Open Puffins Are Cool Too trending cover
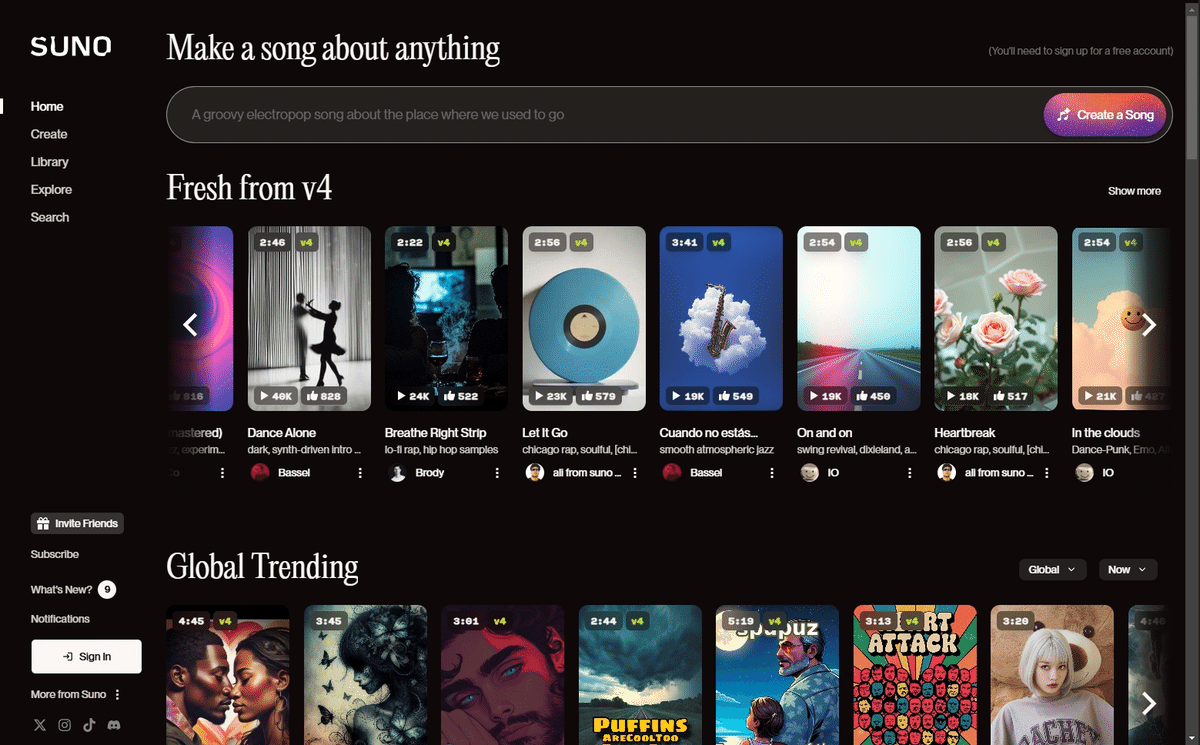This screenshot has width=1200, height=745. pos(640,675)
